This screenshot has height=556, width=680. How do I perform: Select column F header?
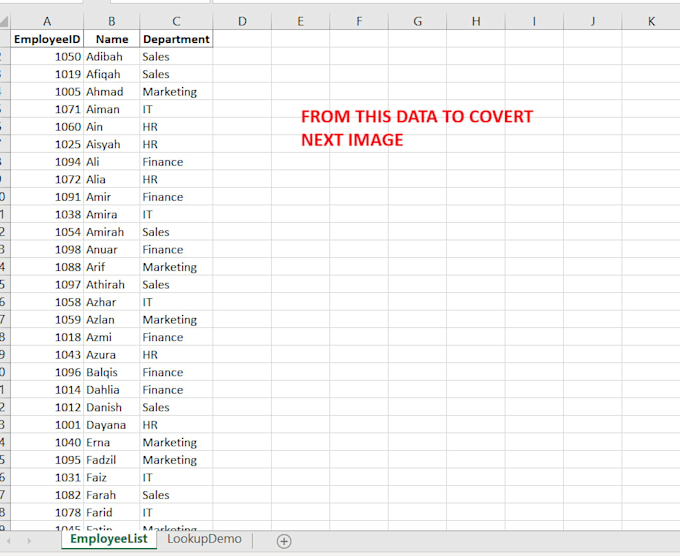click(359, 21)
